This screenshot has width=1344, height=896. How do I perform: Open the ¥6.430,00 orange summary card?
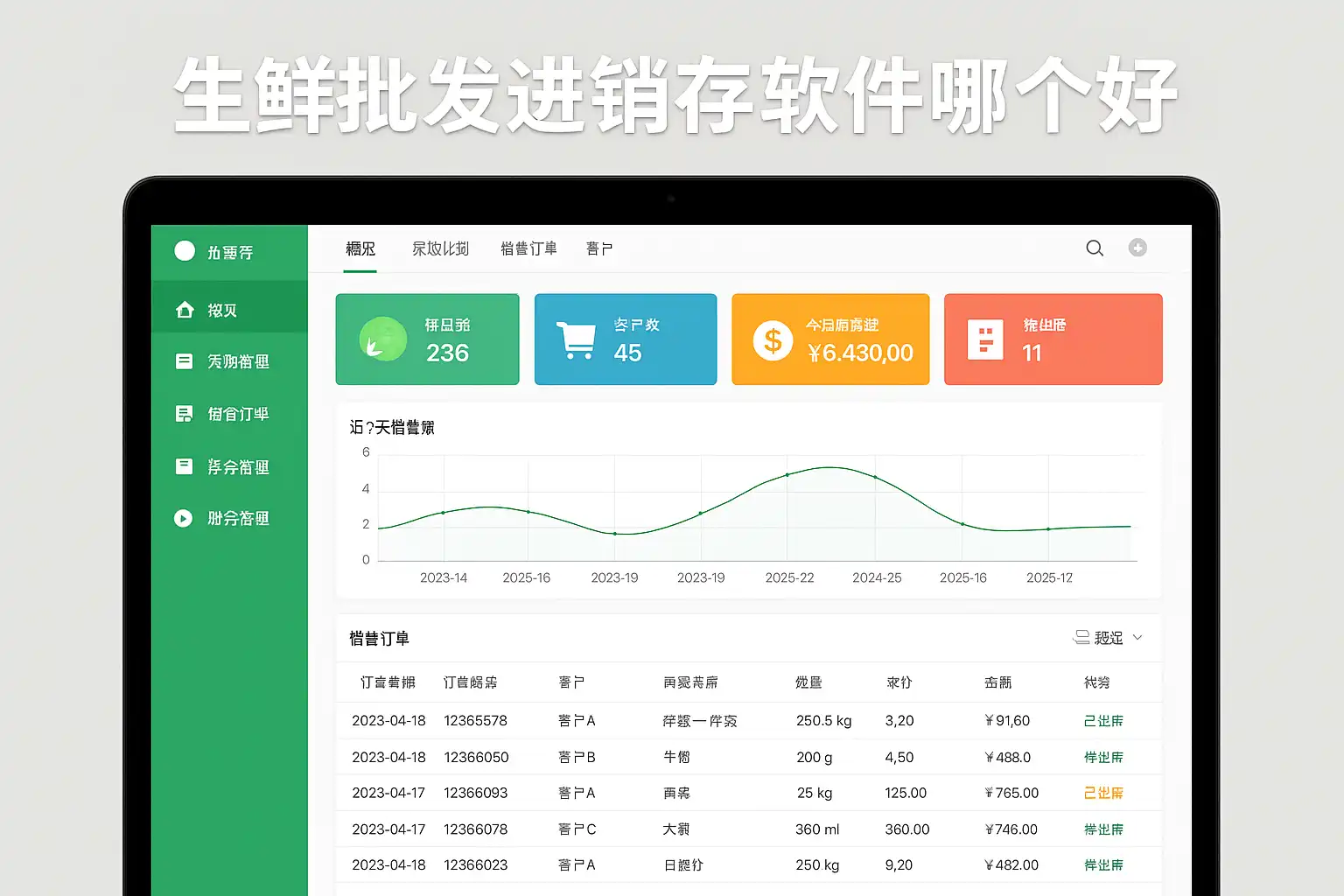click(830, 339)
